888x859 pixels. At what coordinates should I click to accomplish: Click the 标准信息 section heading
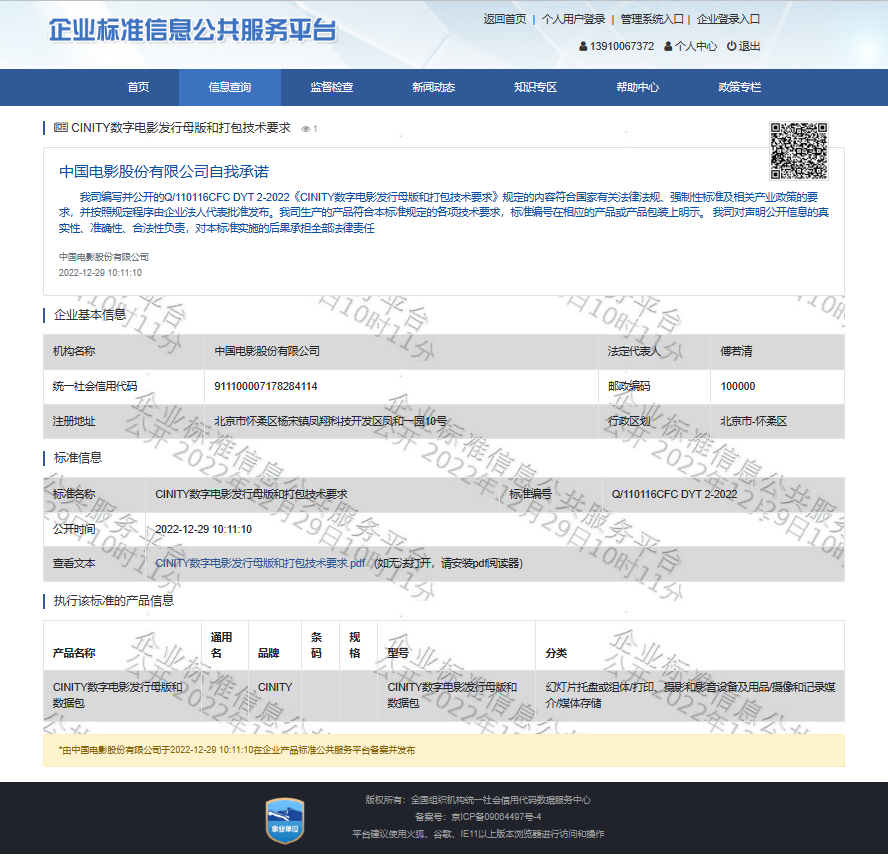78,458
